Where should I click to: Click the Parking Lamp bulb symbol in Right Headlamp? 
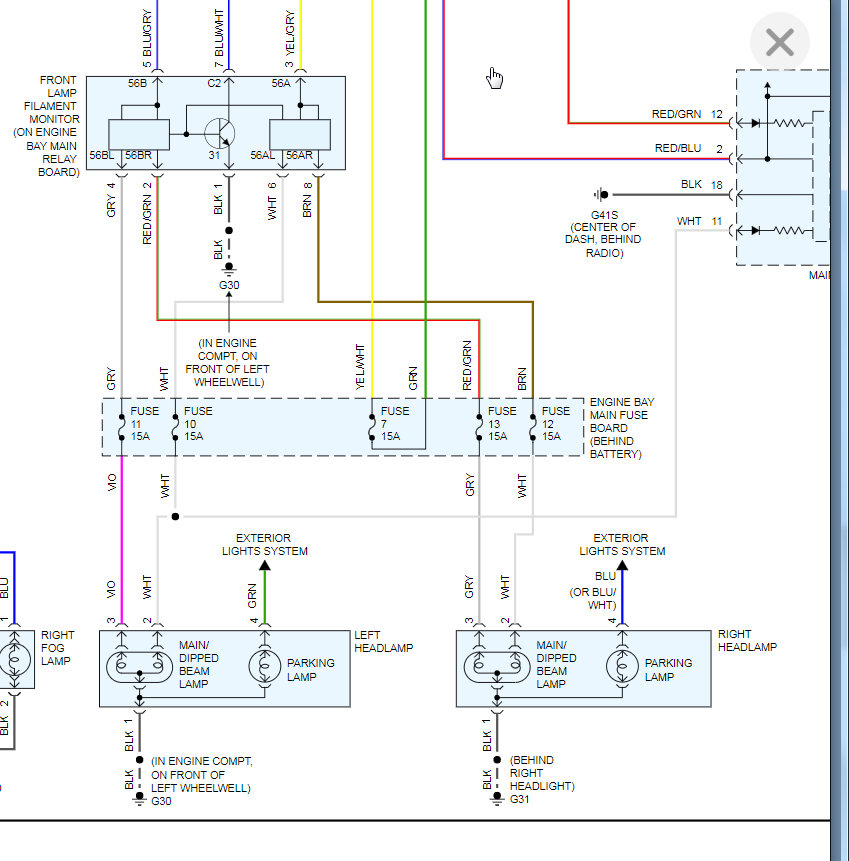tap(622, 668)
